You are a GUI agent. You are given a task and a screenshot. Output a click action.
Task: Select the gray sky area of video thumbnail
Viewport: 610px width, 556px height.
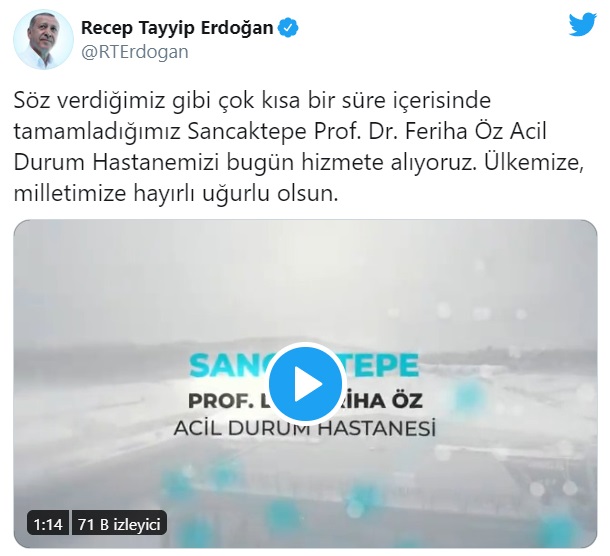coord(305,280)
